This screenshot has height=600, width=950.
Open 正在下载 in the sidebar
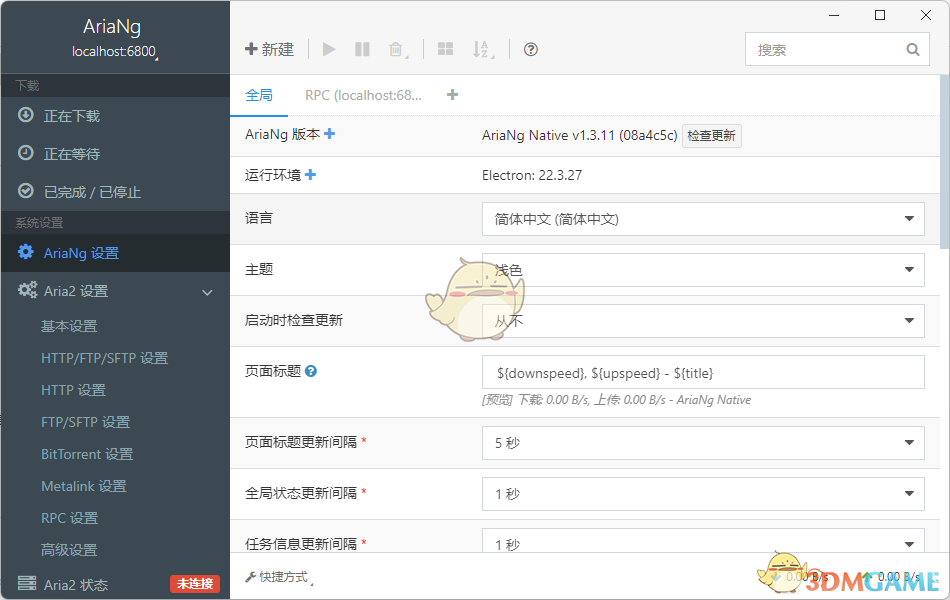pos(115,116)
